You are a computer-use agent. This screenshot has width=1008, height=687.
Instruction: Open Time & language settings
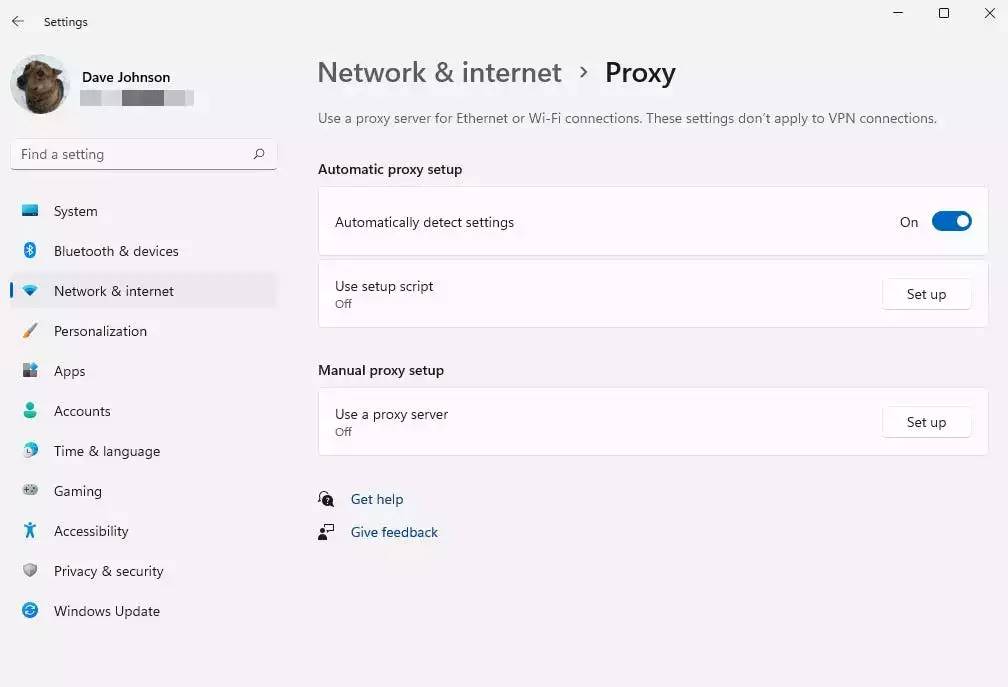click(107, 451)
